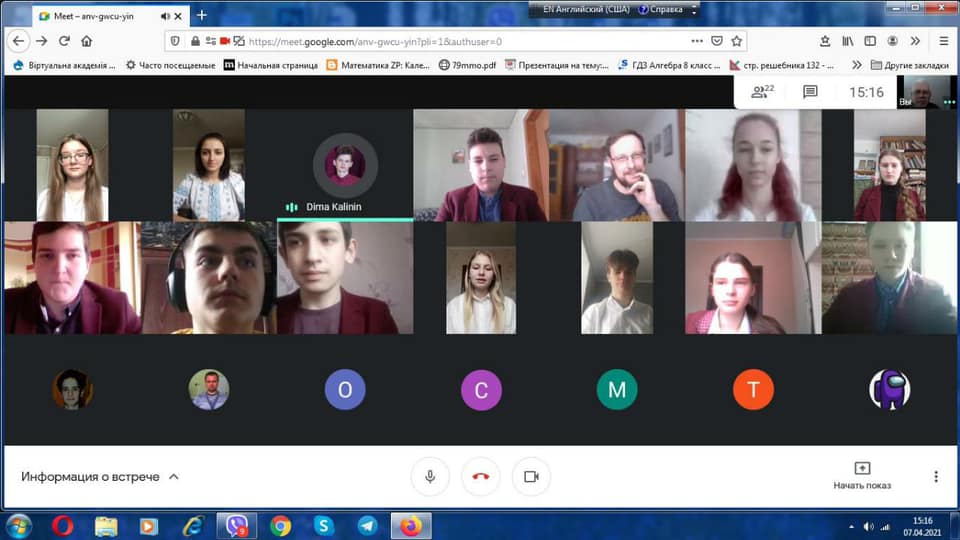Screen dimensions: 960x540
Task: Open 'стр. решебника 132' bookmark
Action: click(x=781, y=65)
